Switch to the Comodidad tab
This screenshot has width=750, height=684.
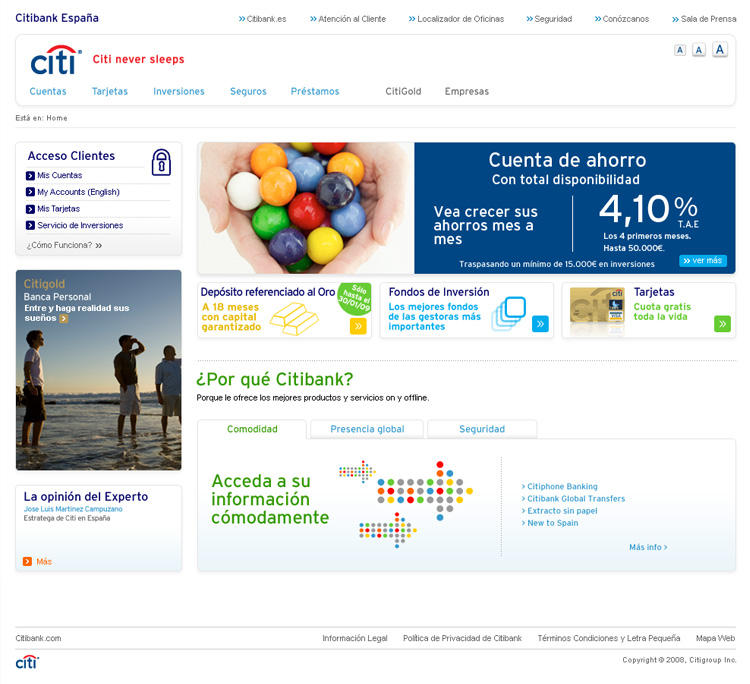(x=252, y=429)
